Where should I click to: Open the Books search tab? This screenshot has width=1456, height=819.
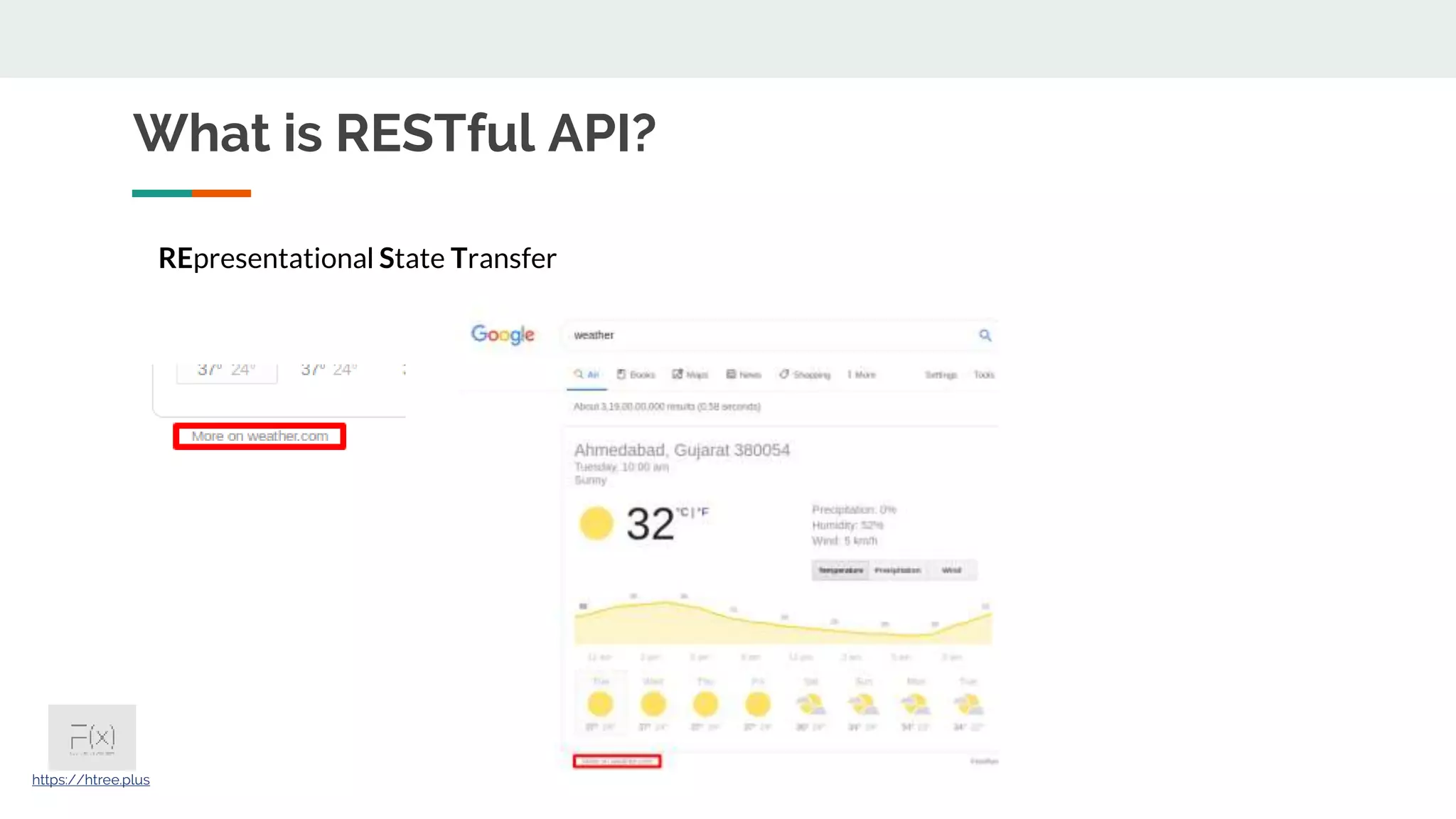[x=636, y=375]
